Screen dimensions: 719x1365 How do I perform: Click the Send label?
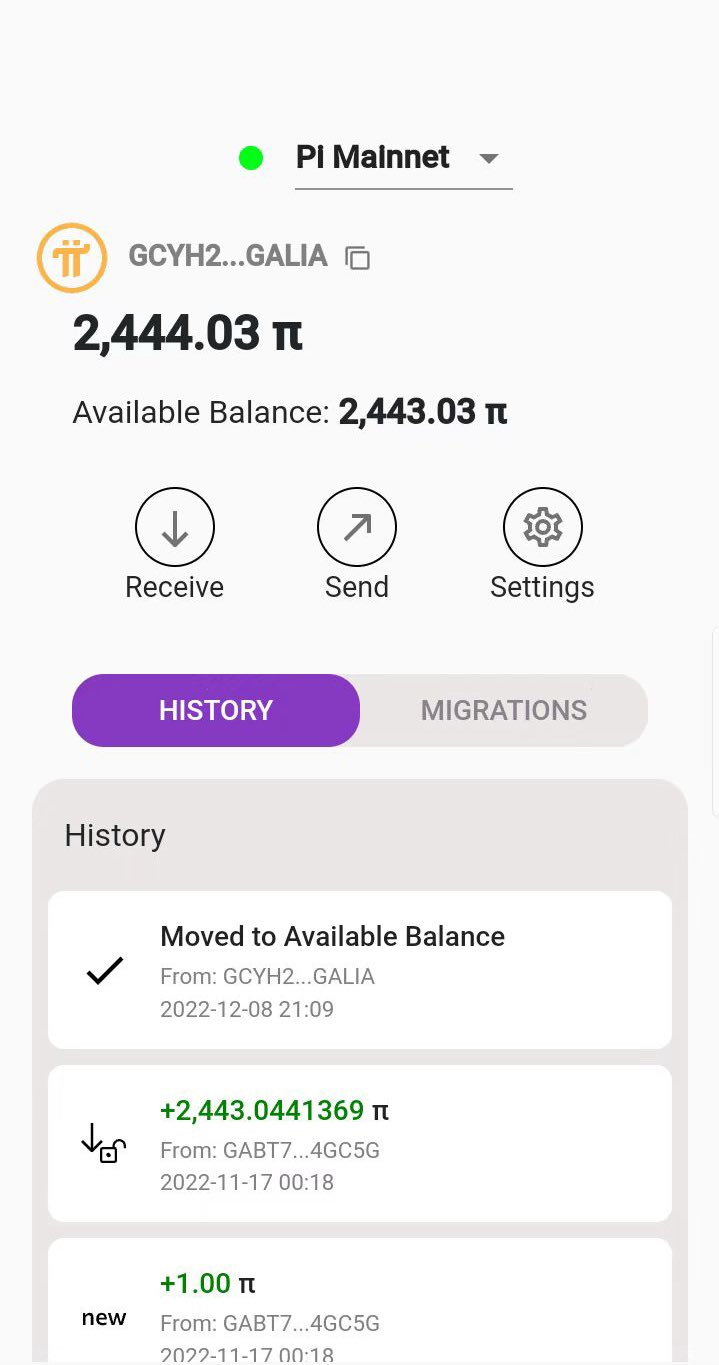357,587
